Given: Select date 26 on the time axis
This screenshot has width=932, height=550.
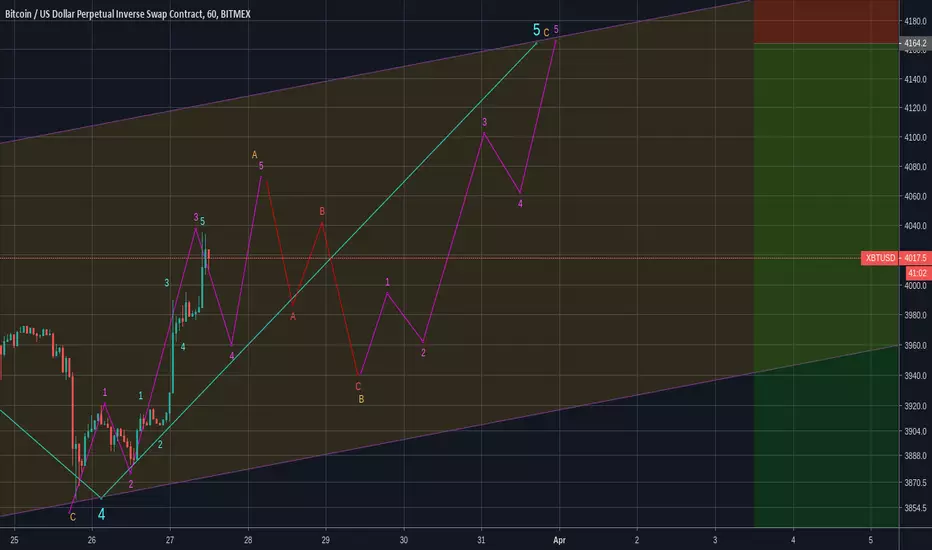Looking at the screenshot, I should (92, 540).
